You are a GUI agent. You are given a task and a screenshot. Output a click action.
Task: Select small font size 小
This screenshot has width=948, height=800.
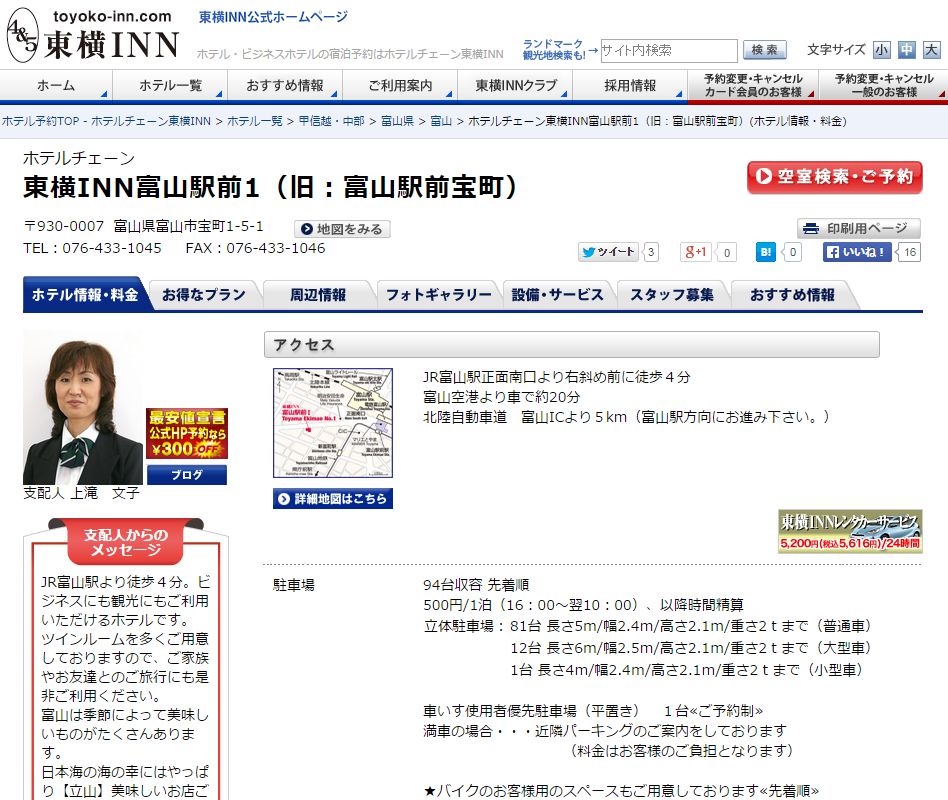tap(881, 50)
